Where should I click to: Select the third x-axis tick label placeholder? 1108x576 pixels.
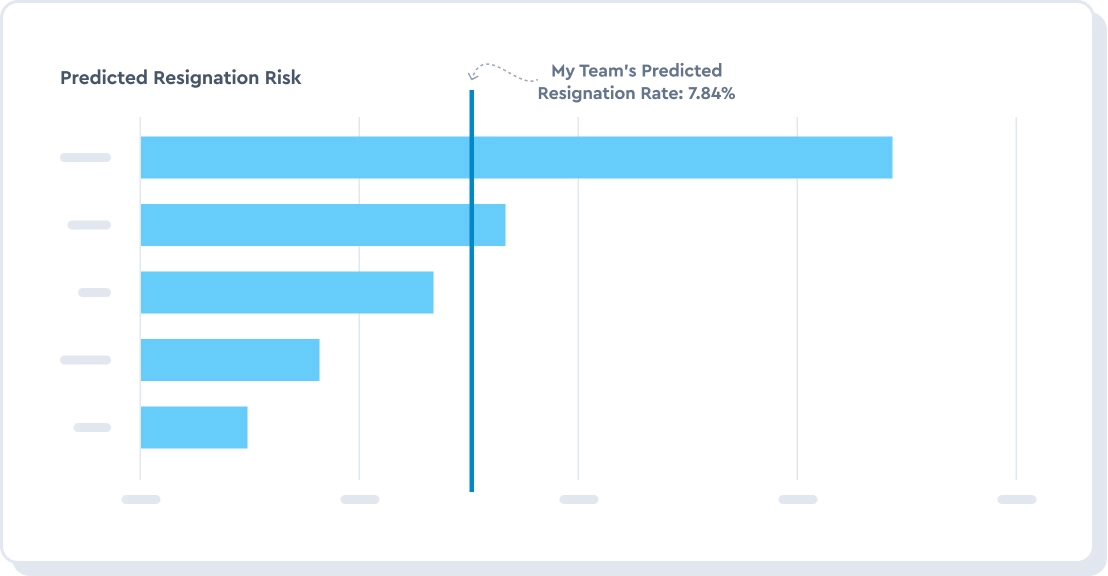579,499
